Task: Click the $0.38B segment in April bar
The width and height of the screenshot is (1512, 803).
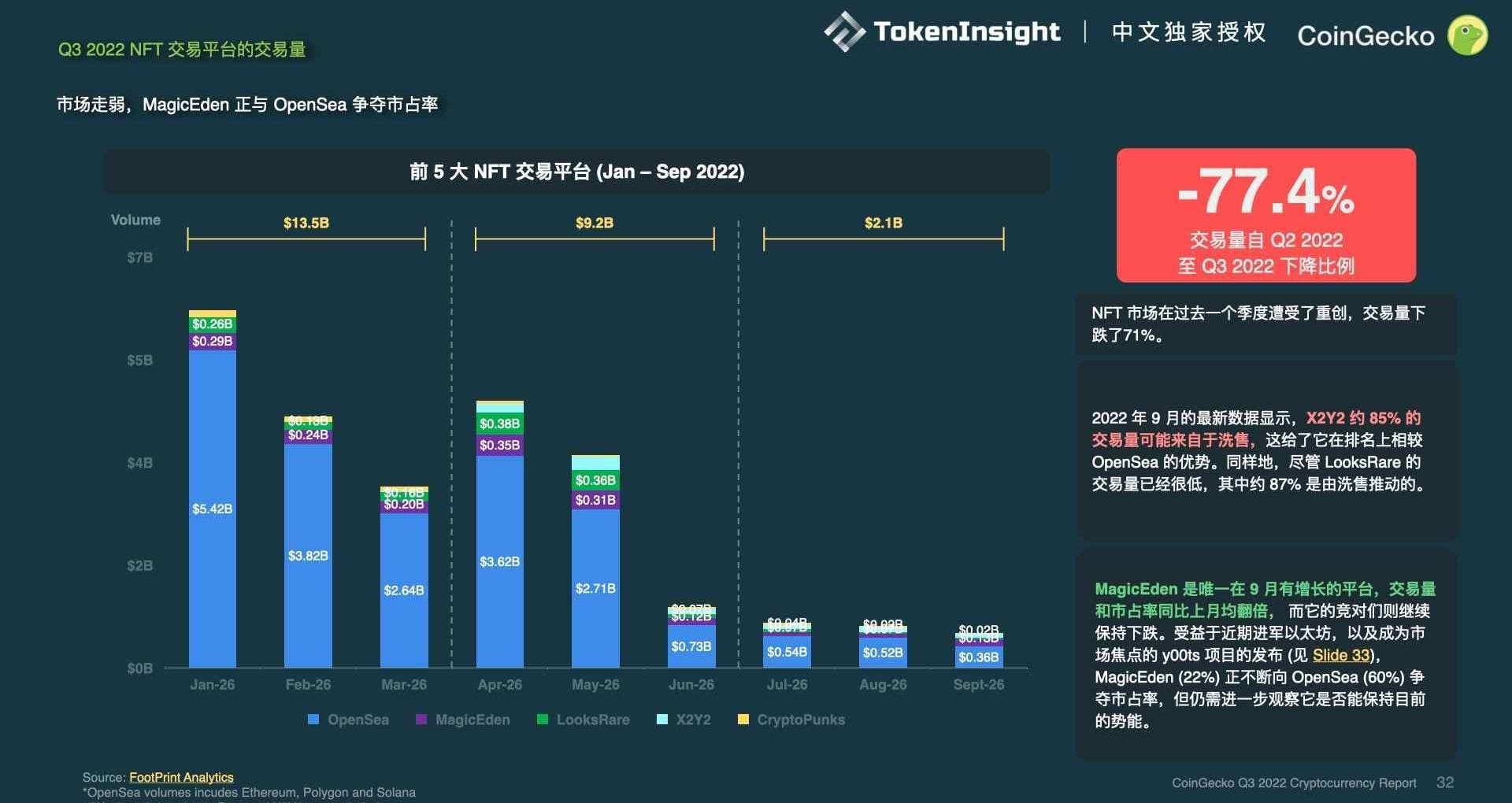Action: (500, 424)
